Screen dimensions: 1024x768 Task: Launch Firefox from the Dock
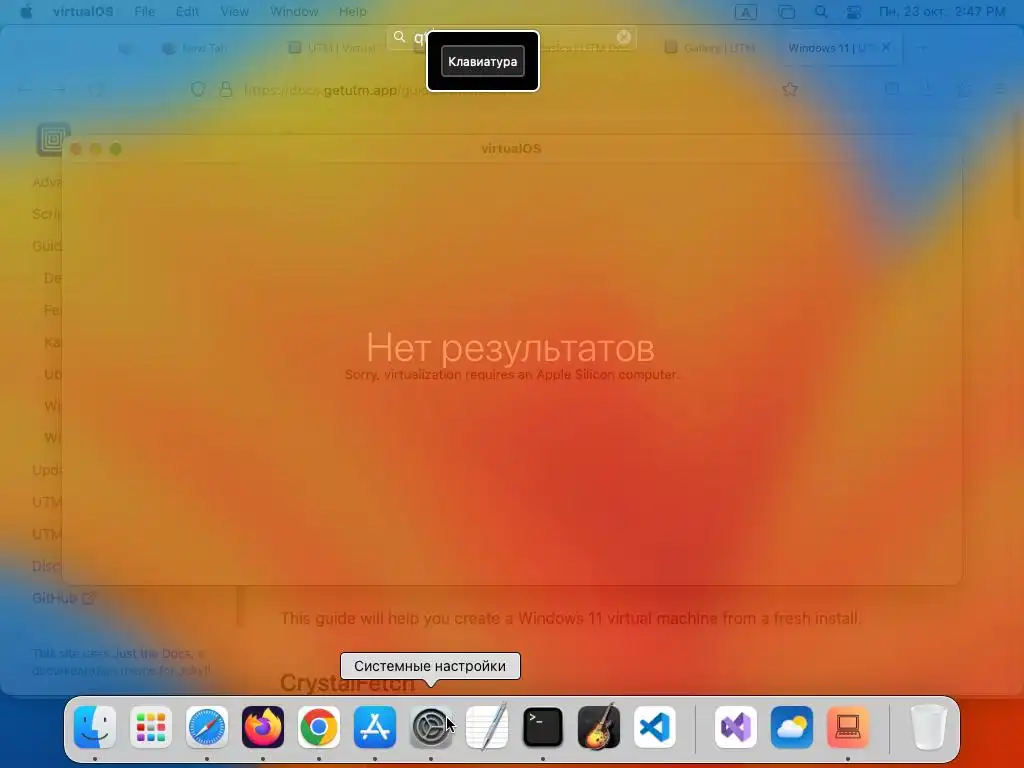263,727
